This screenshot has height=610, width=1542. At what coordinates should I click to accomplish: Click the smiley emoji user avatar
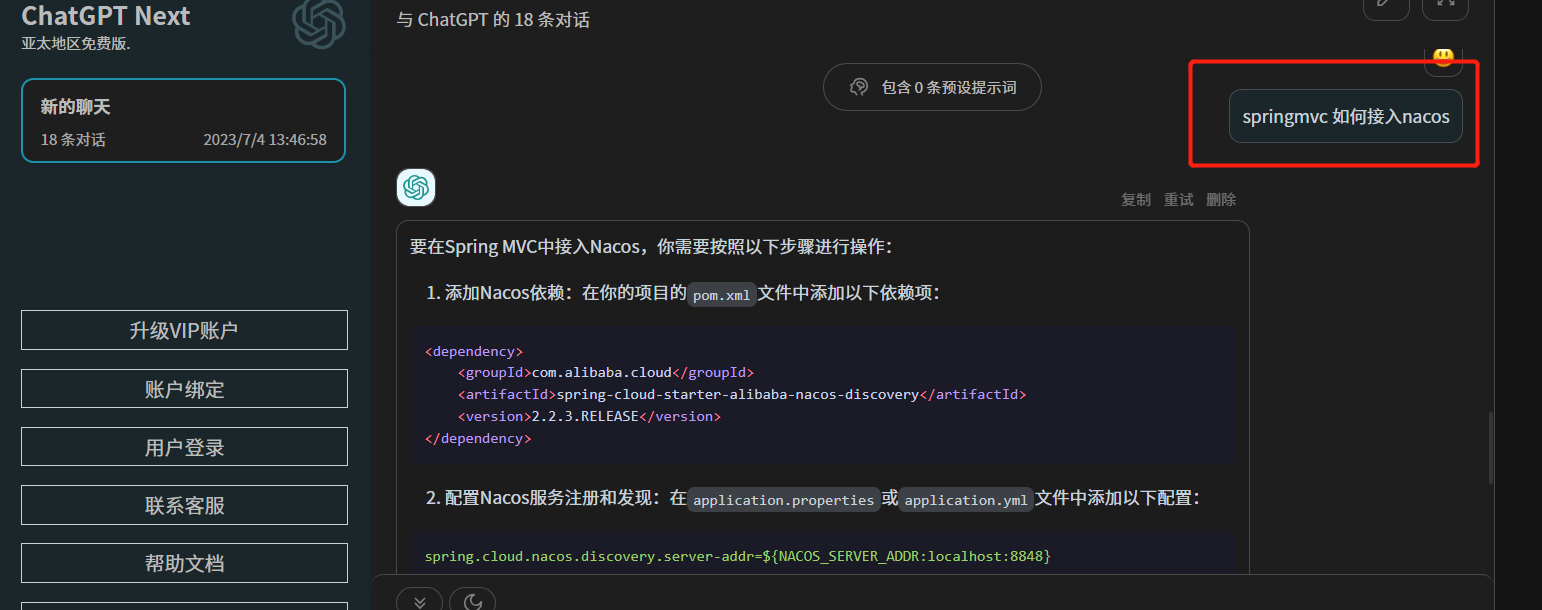[1443, 58]
